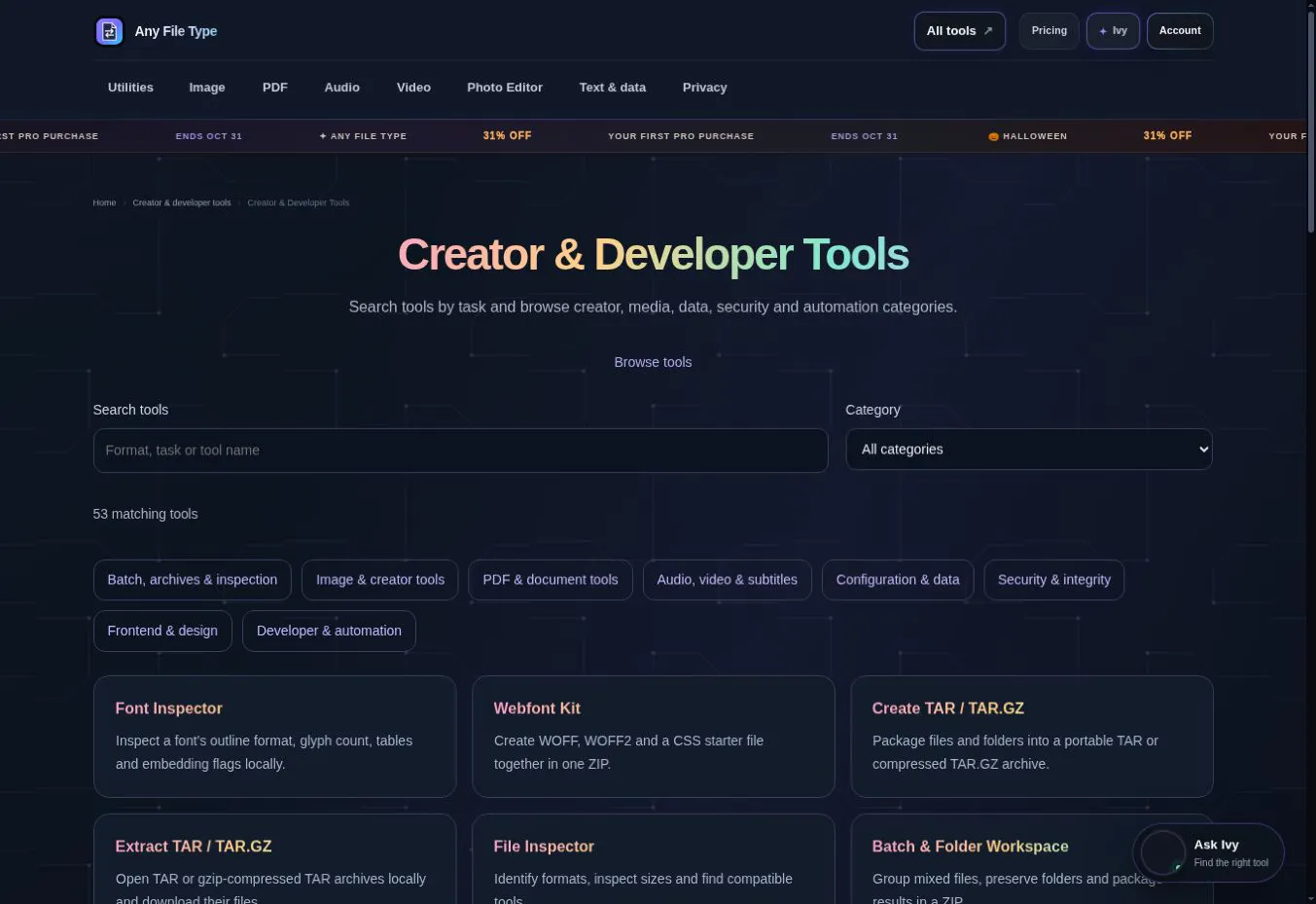Image resolution: width=1316 pixels, height=904 pixels.
Task: Filter by PDF & document tools
Action: [551, 580]
